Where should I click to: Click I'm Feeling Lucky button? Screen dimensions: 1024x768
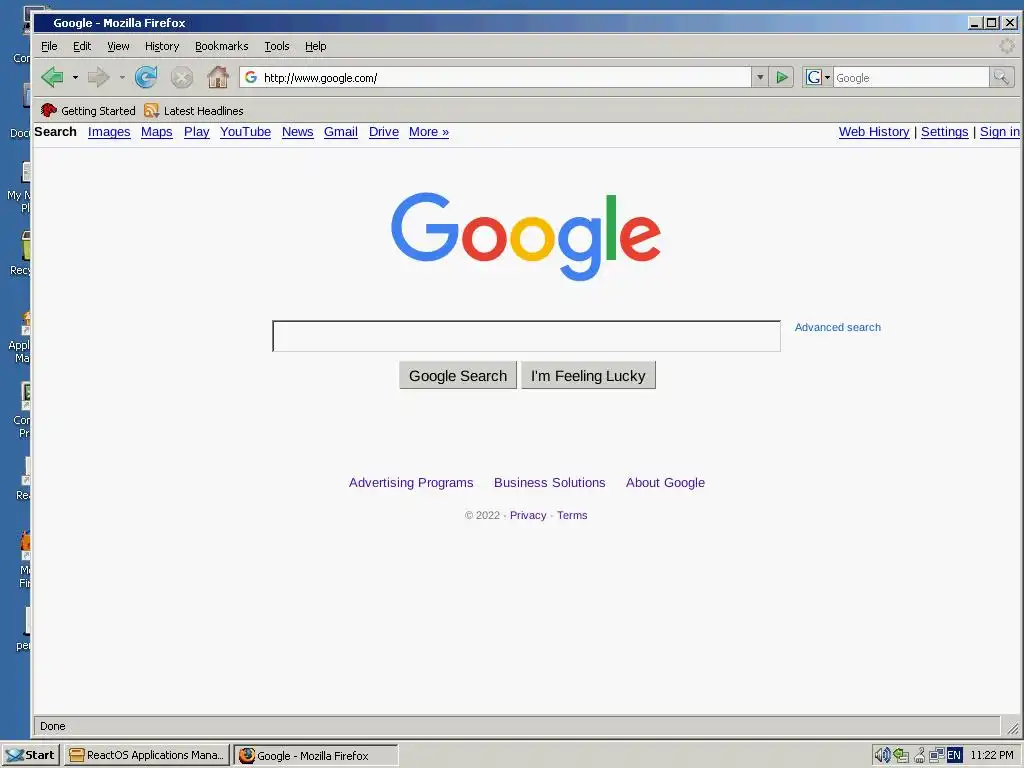[x=588, y=376]
